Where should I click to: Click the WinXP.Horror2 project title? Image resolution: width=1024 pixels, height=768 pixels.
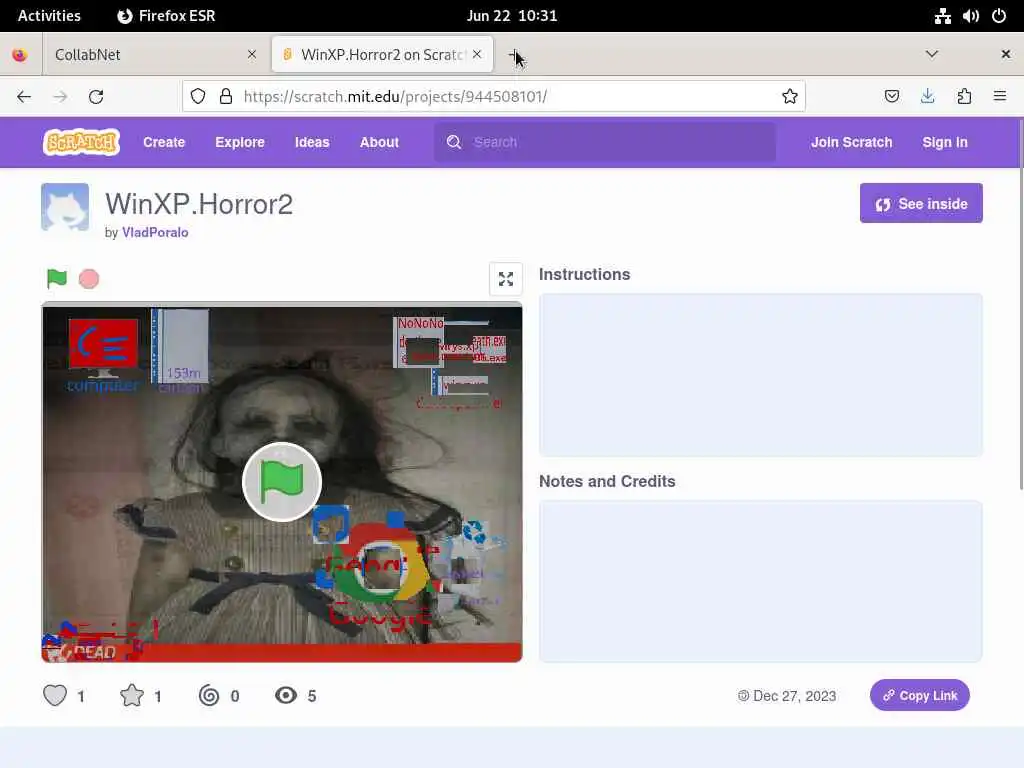(x=199, y=204)
